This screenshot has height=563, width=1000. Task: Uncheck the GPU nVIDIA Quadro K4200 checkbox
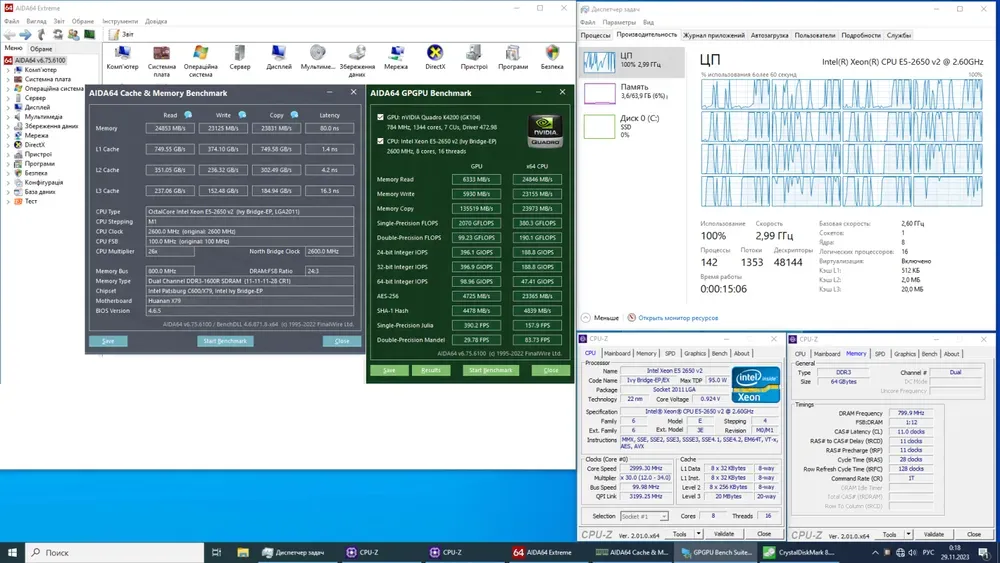[381, 117]
